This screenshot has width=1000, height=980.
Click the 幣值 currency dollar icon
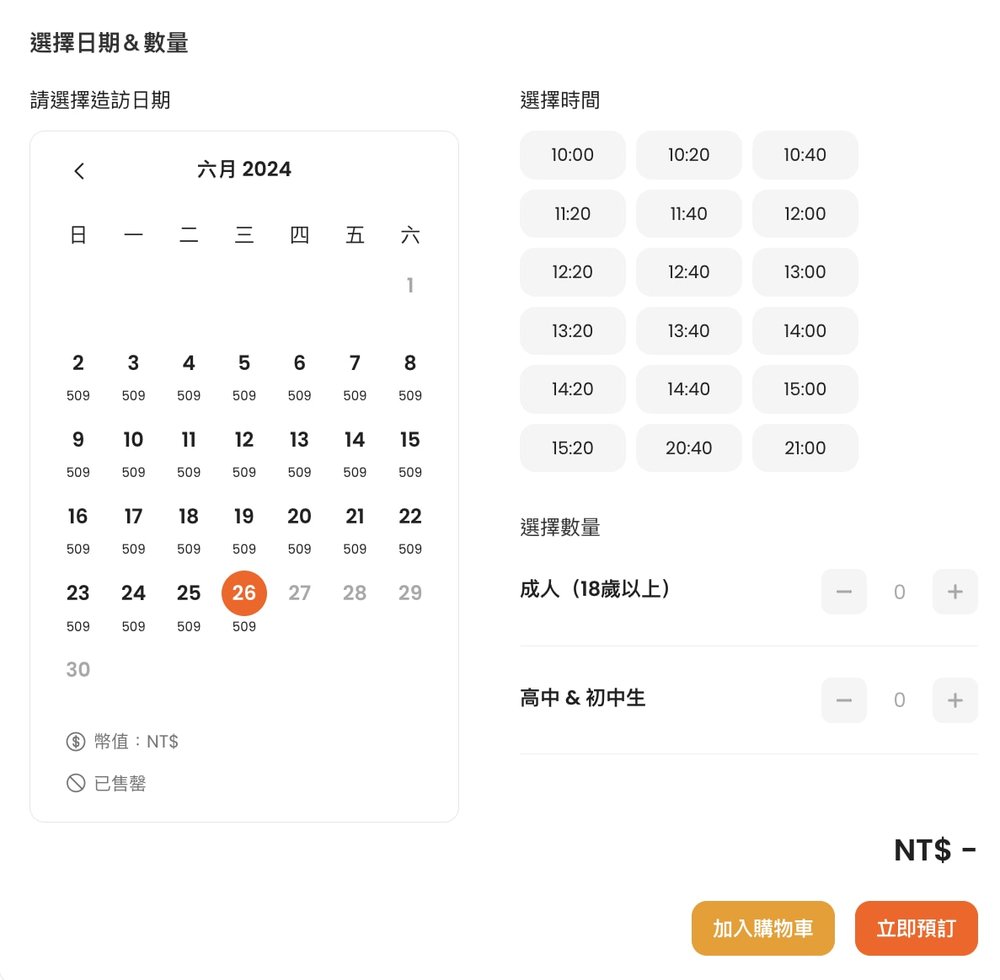76,742
